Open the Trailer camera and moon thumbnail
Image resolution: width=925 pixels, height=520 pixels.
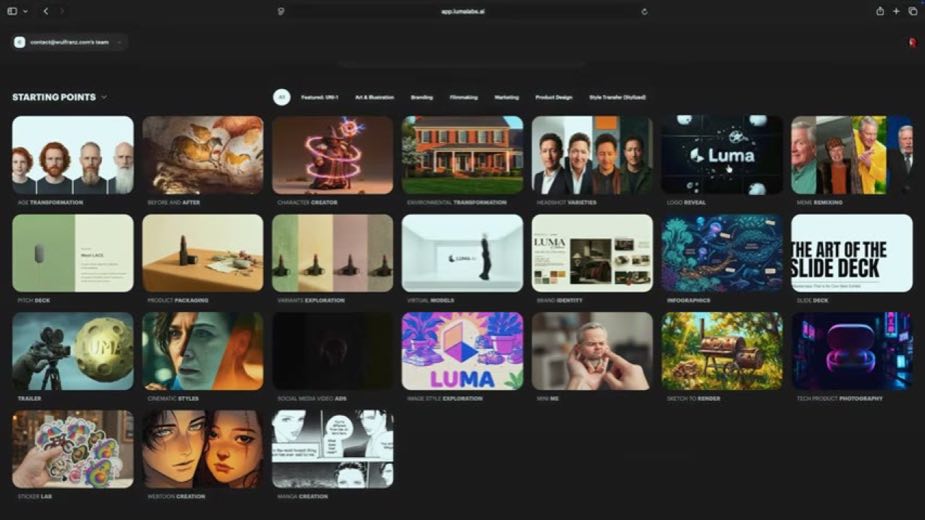[73, 351]
